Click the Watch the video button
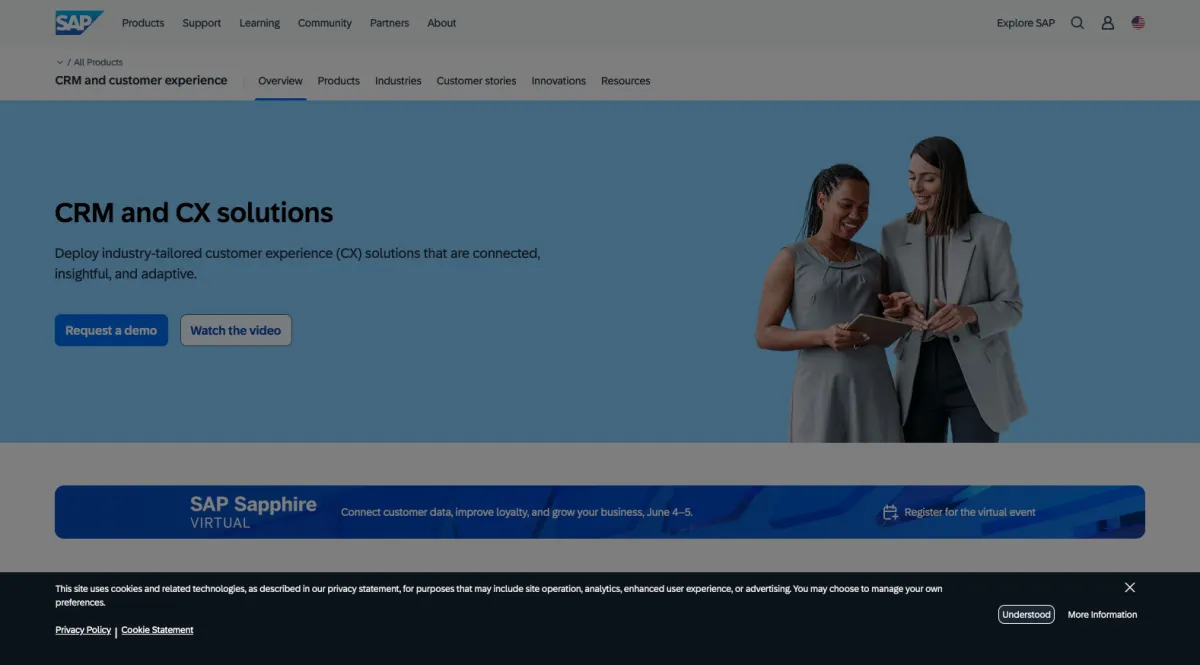The width and height of the screenshot is (1200, 665). [236, 330]
